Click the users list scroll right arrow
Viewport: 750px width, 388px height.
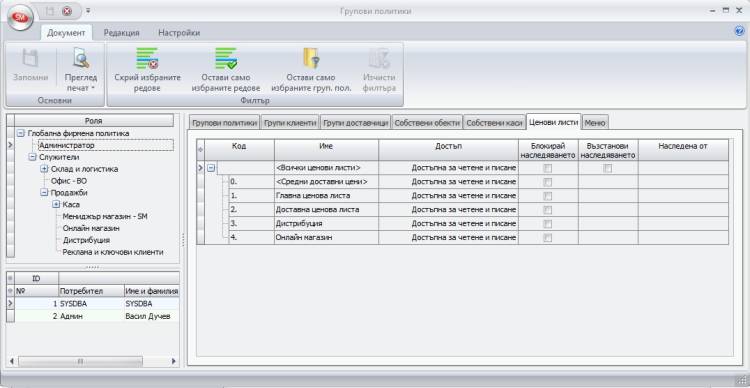click(174, 361)
